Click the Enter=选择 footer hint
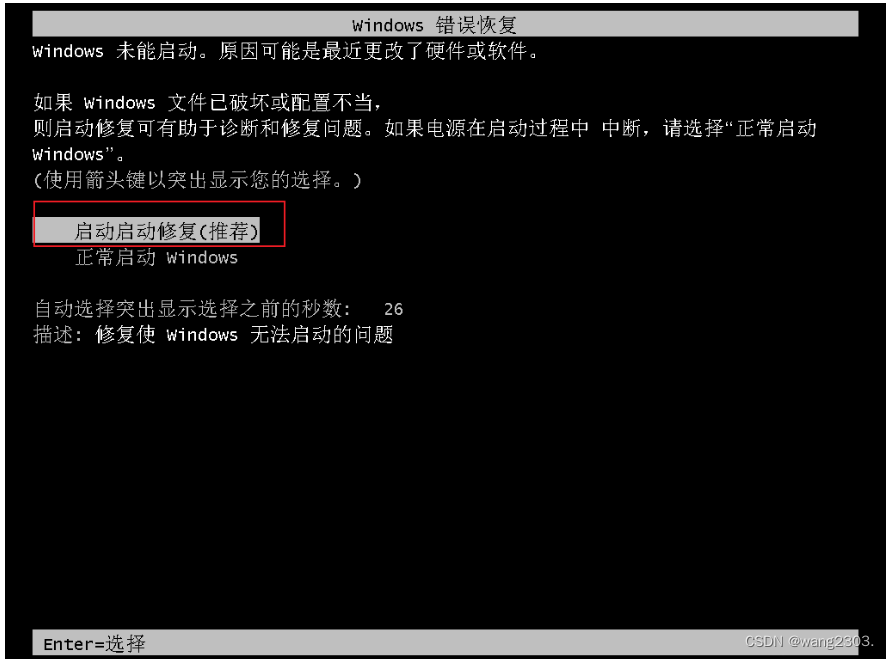890x659 pixels. (94, 644)
